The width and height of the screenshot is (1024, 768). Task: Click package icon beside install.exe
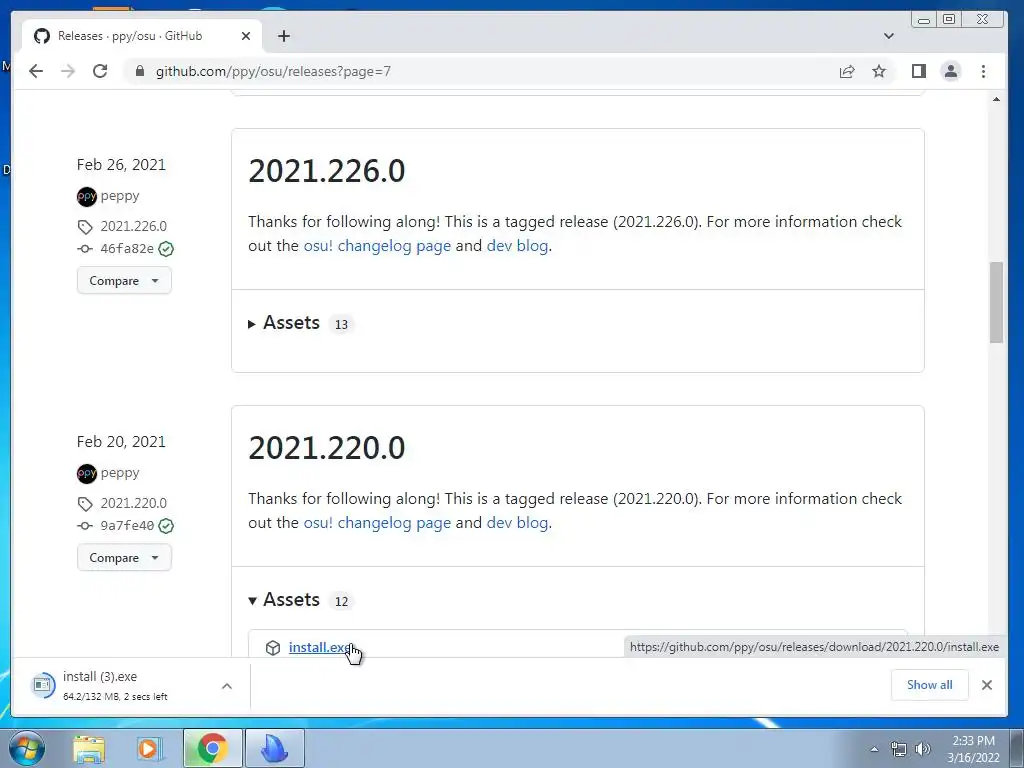pyautogui.click(x=273, y=648)
